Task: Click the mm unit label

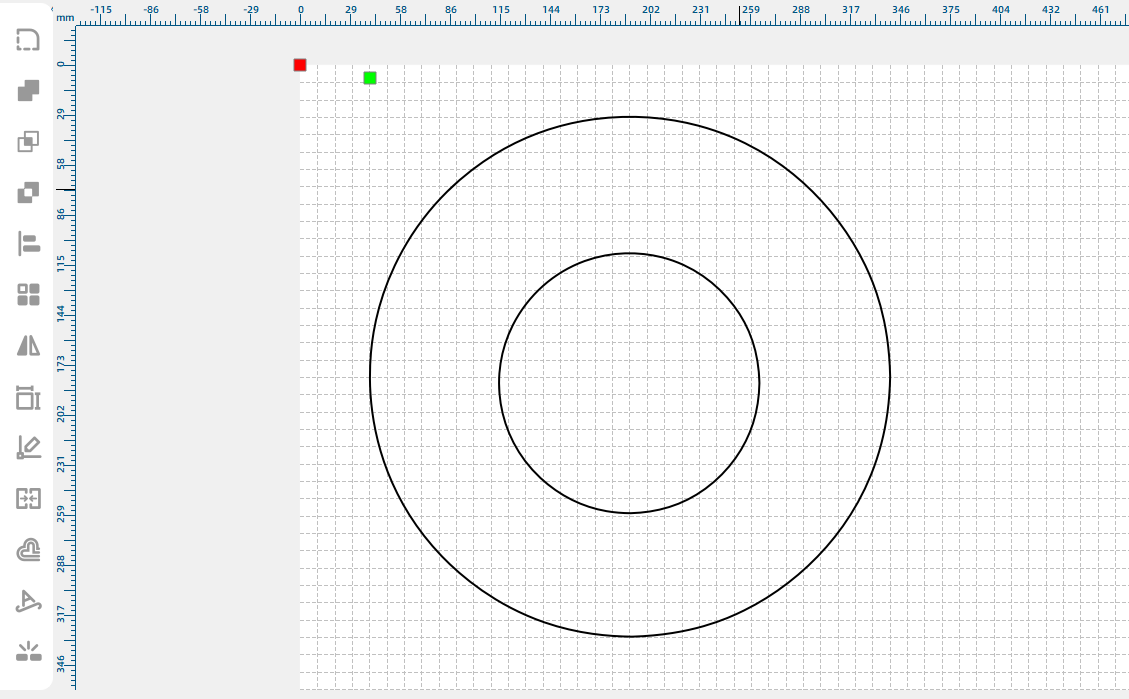Action: click(65, 18)
